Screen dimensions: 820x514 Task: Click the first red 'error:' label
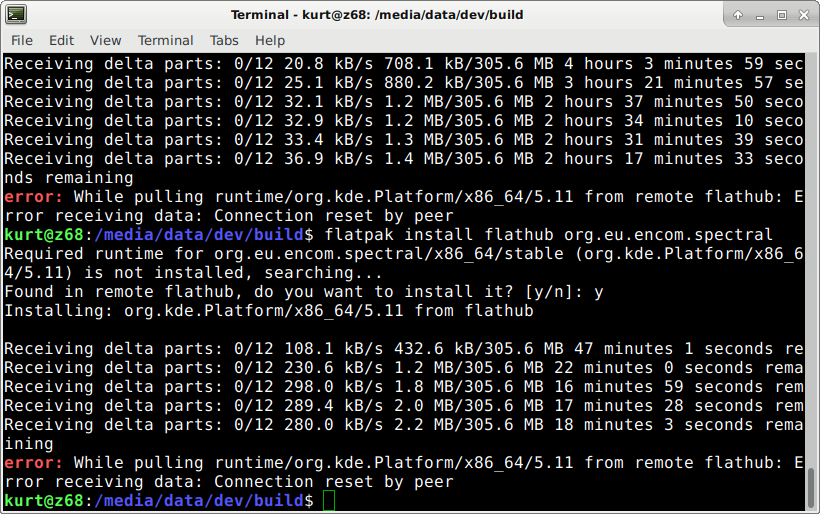(x=33, y=197)
